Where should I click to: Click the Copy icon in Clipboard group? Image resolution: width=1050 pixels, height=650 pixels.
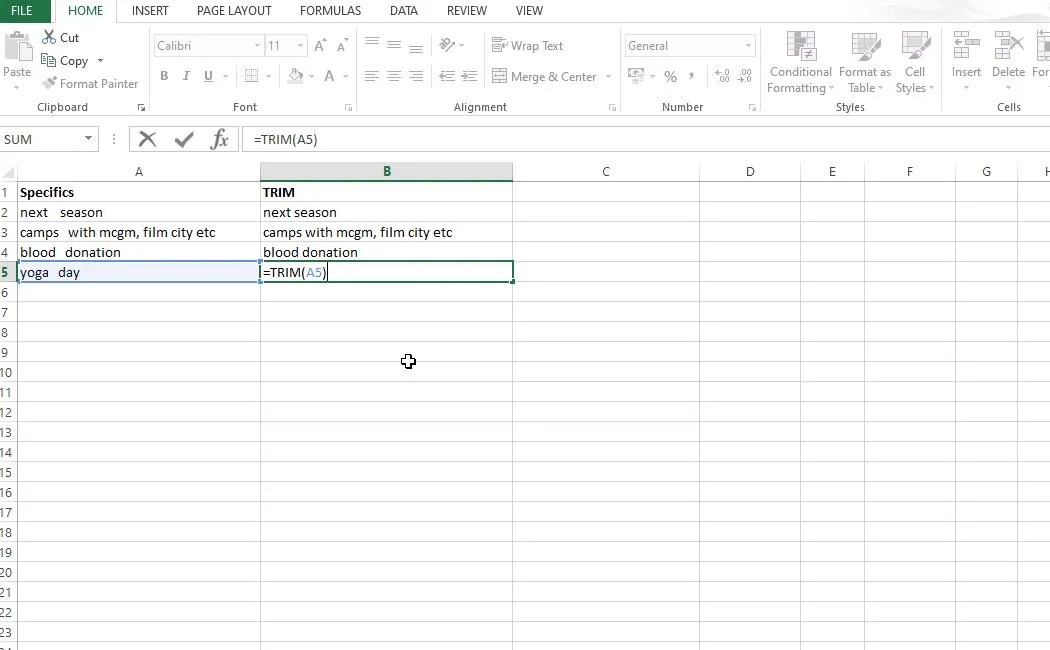[65, 60]
